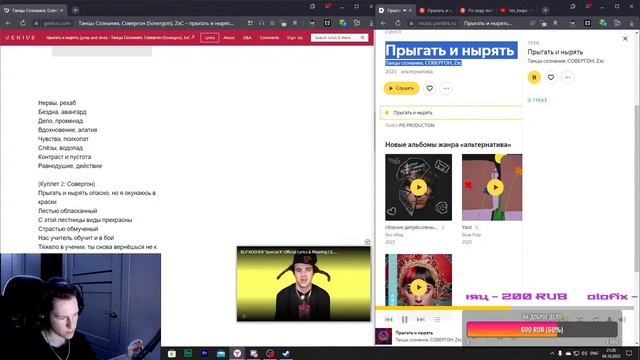
Task: Click lyric line Страстью обмученный
Action: tap(68, 229)
